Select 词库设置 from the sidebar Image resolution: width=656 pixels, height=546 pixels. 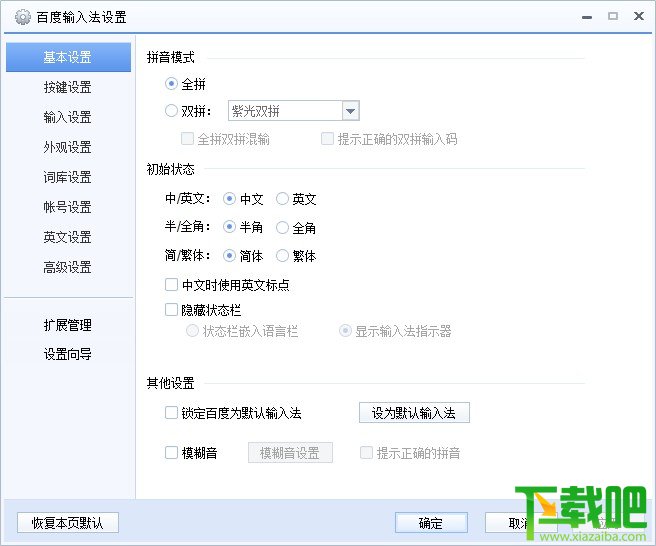pos(67,177)
